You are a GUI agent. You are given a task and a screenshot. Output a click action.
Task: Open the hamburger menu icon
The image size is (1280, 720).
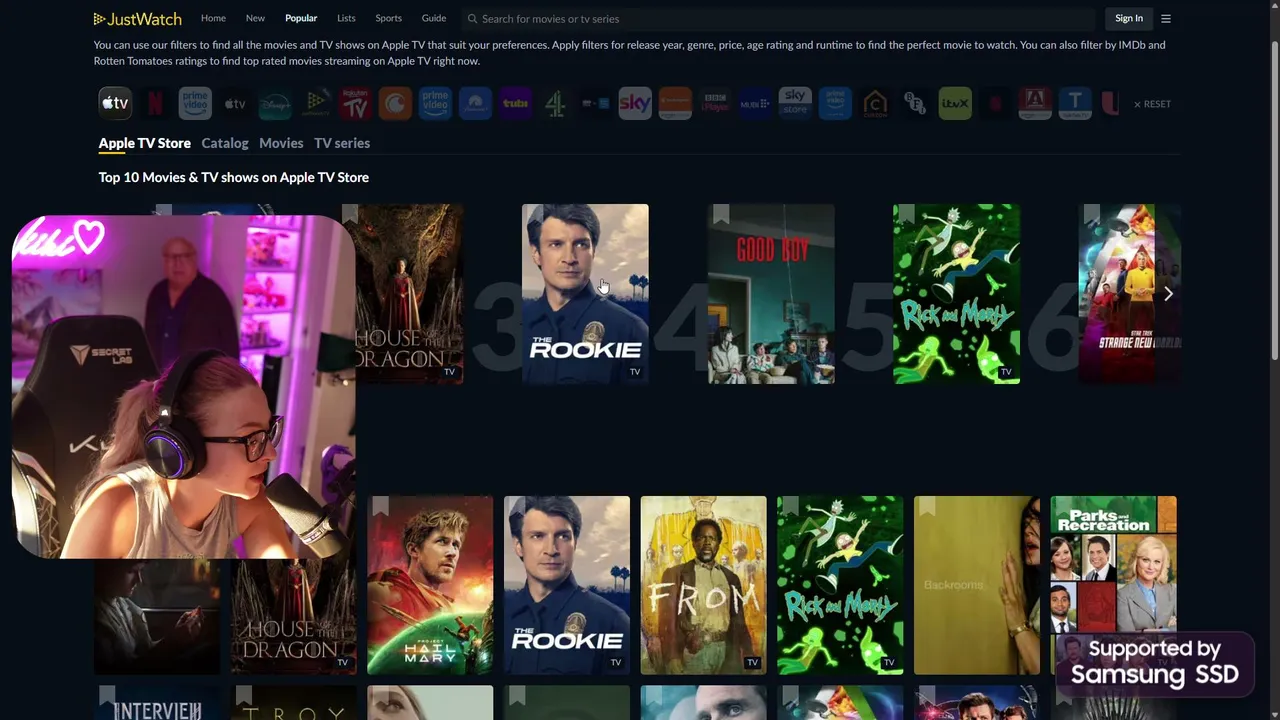(x=1166, y=19)
